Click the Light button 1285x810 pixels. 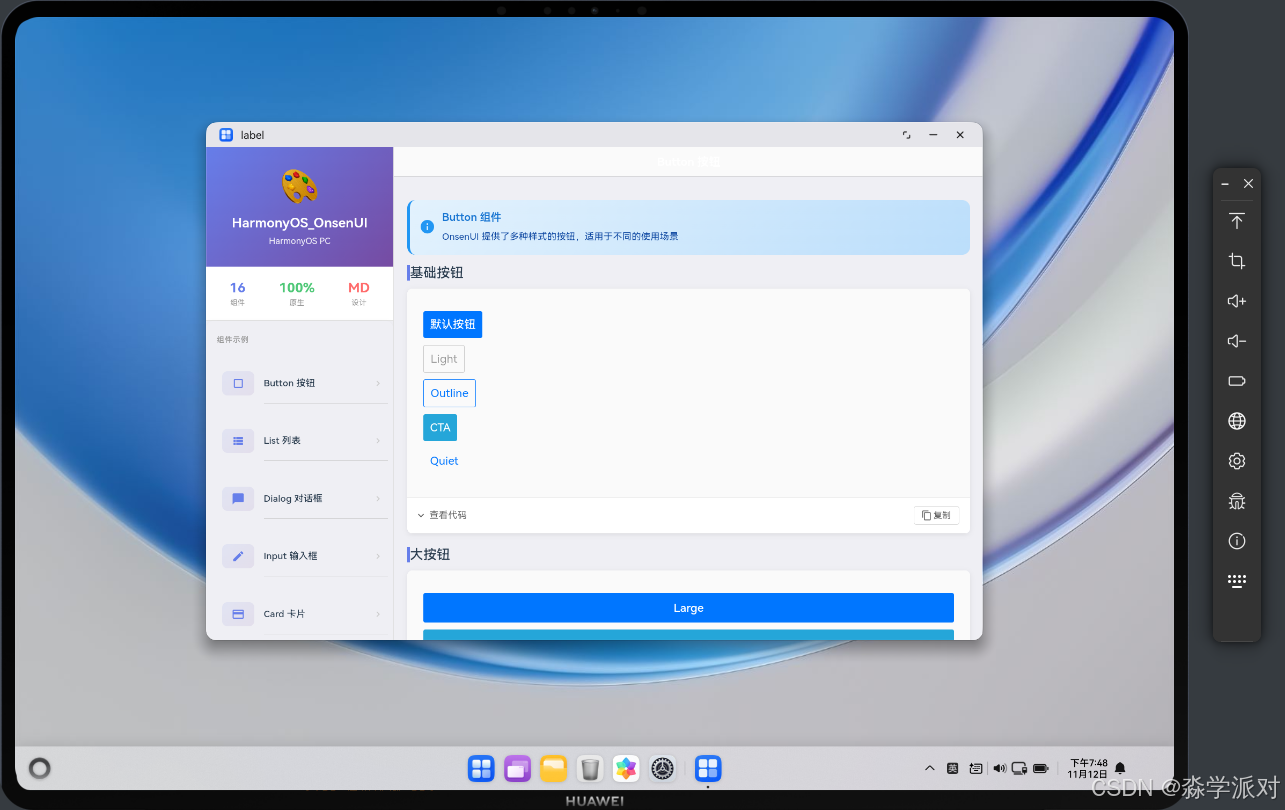coord(444,359)
